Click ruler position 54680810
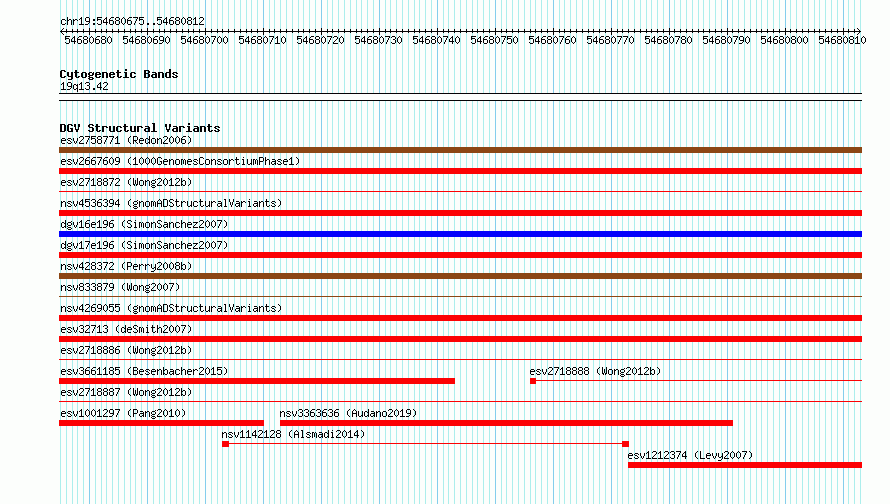The width and height of the screenshot is (890, 504). click(x=842, y=40)
